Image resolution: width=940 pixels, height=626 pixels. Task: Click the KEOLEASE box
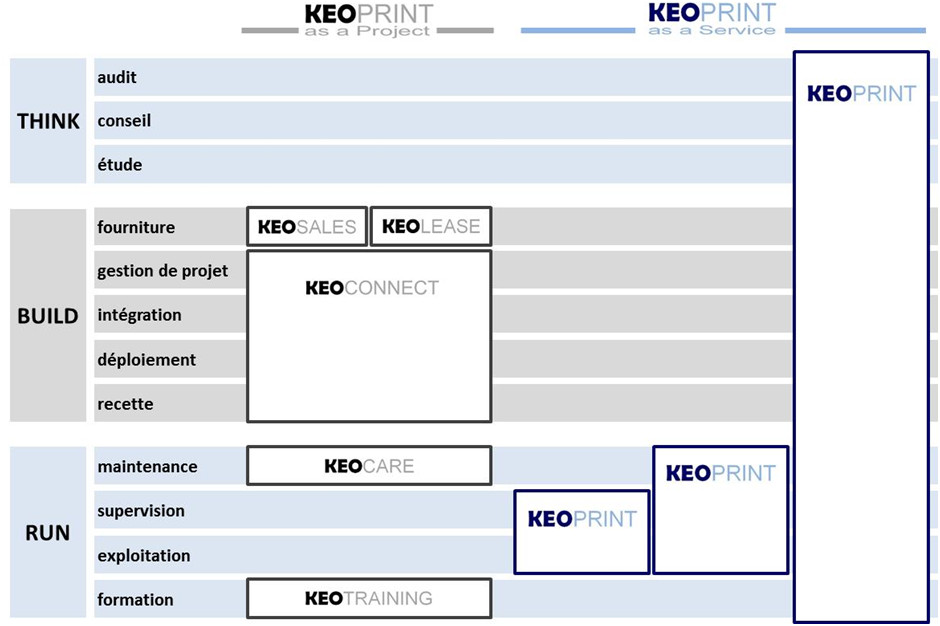431,227
